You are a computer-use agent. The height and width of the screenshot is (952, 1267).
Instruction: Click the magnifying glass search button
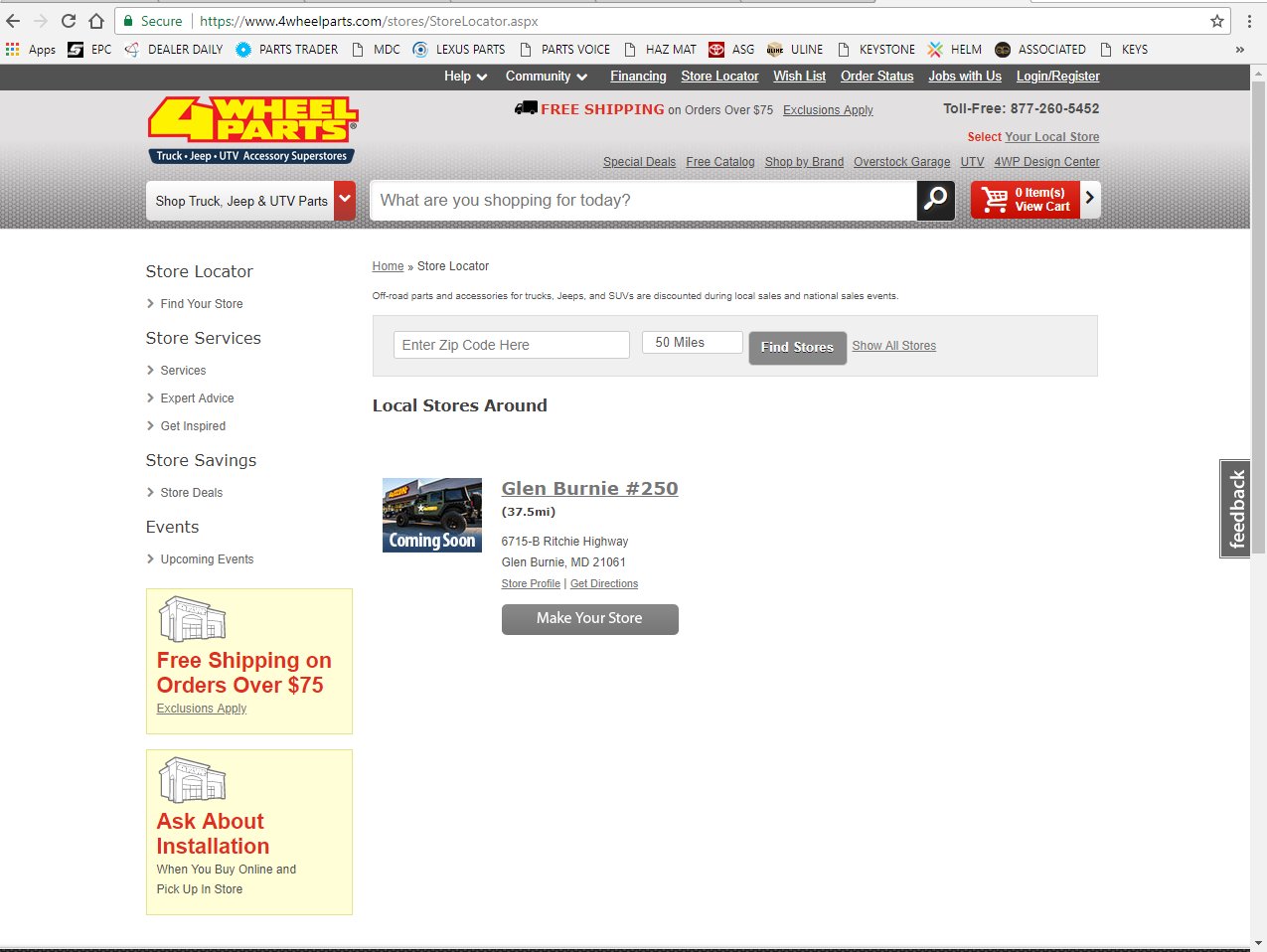(935, 200)
